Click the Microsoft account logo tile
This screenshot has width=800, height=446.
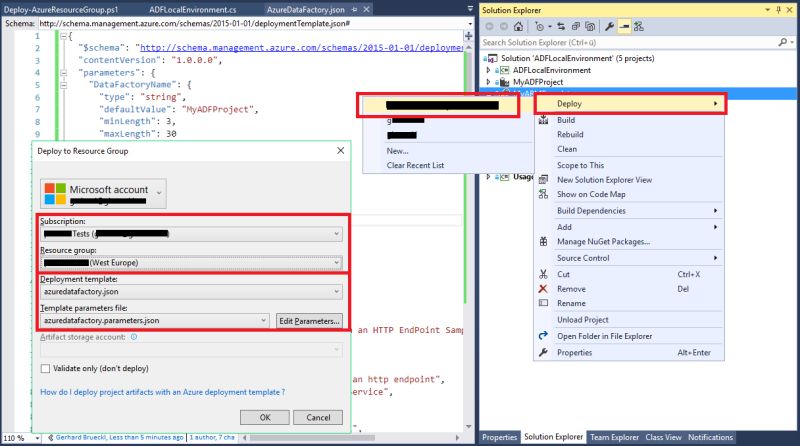click(55, 194)
